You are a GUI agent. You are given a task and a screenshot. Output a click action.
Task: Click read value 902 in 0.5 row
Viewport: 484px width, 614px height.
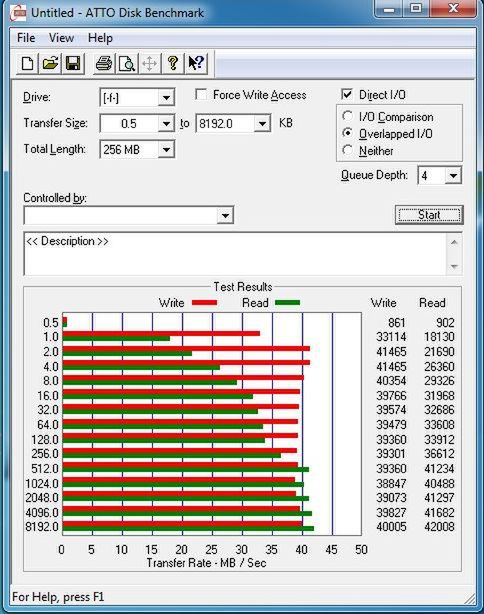(445, 323)
